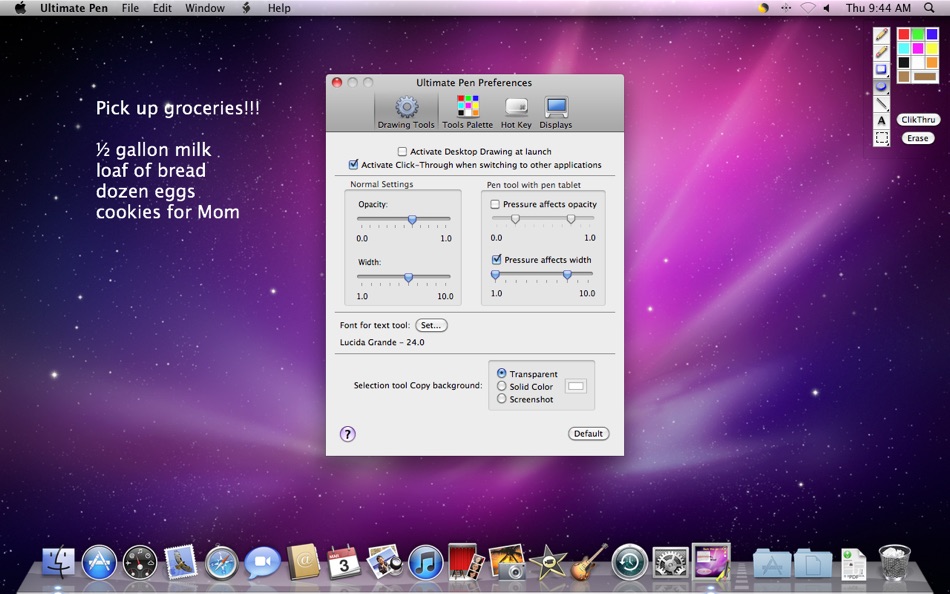Switch to the Tools Palette pane

point(467,112)
